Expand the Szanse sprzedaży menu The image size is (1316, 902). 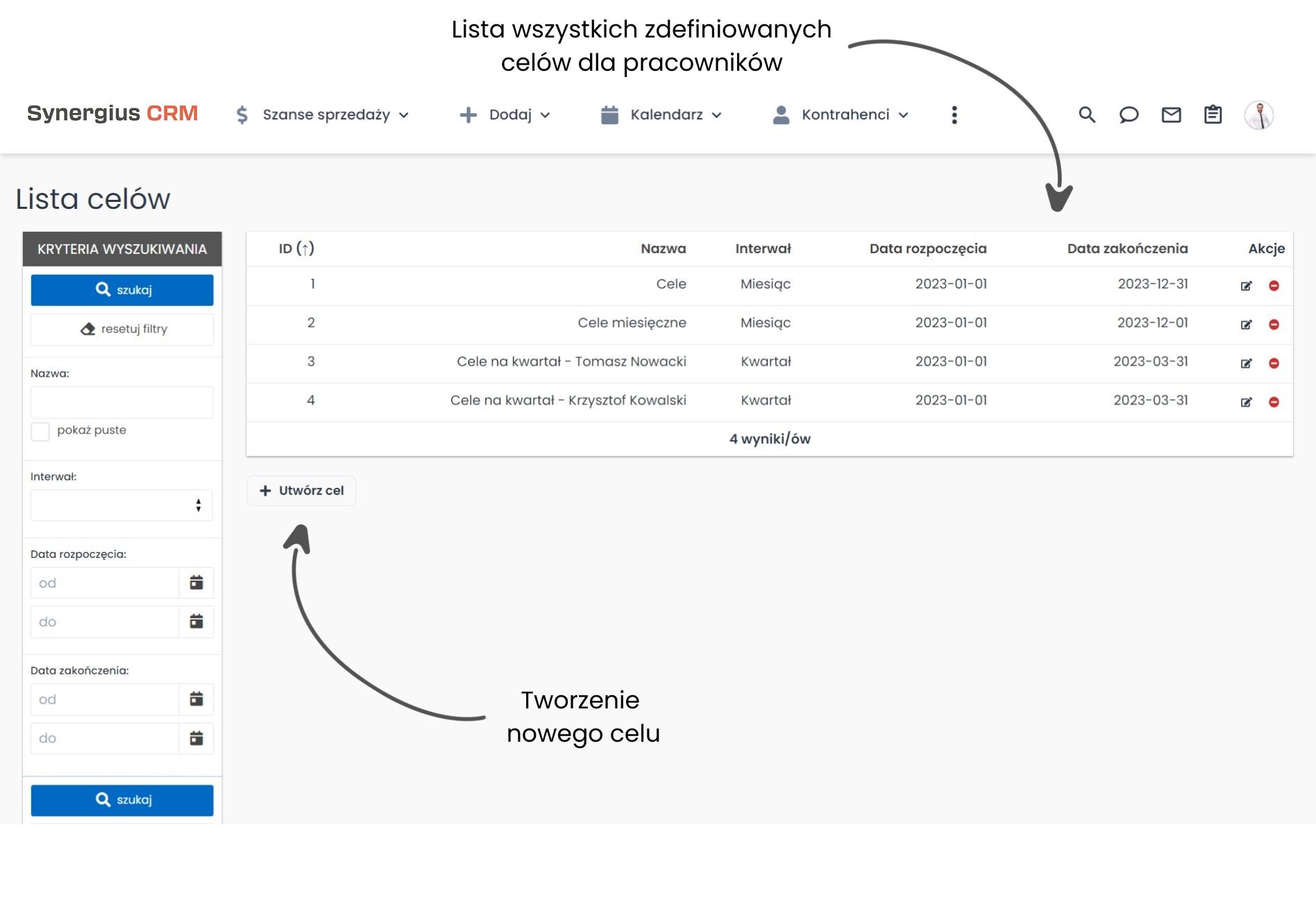[326, 114]
